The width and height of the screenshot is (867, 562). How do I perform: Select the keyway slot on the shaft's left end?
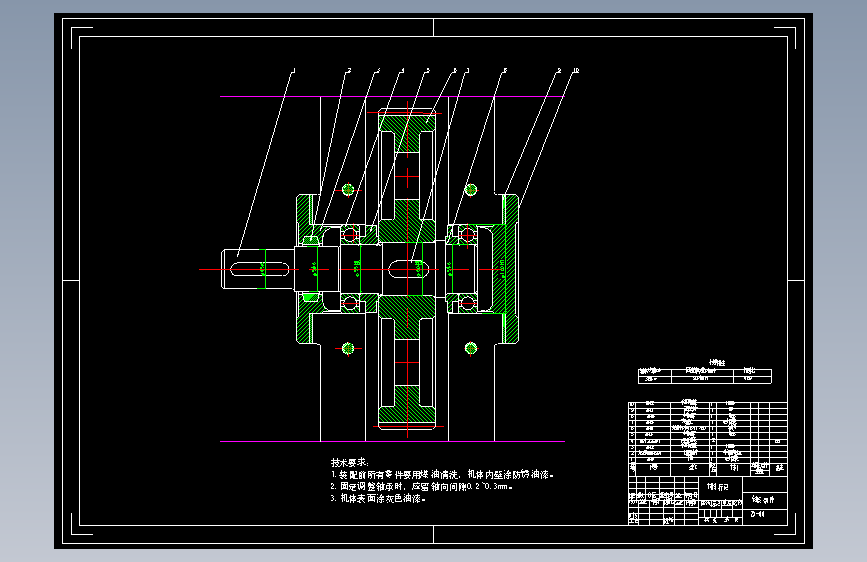coord(259,269)
